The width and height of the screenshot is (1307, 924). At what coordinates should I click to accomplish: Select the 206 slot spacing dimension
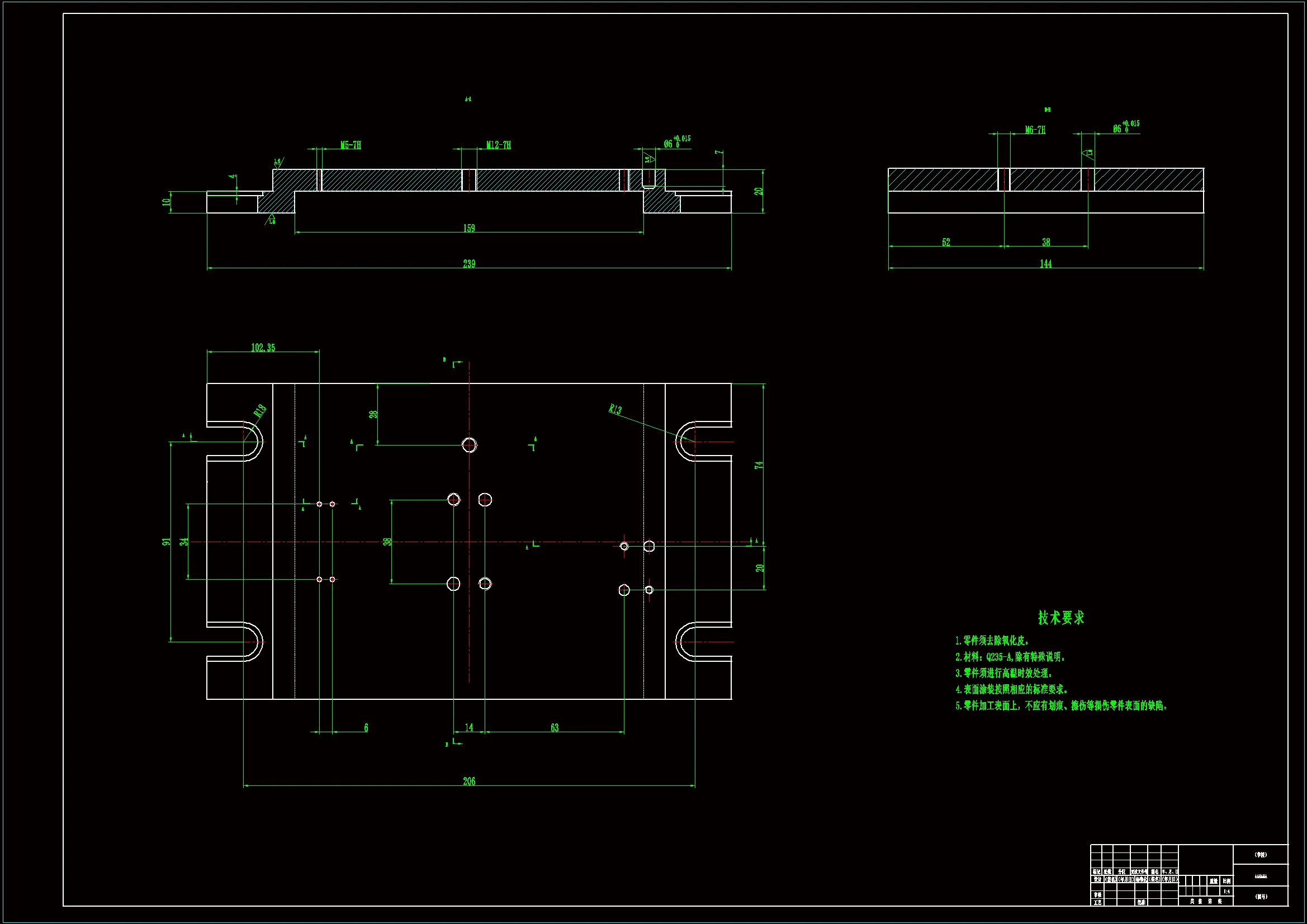(468, 781)
